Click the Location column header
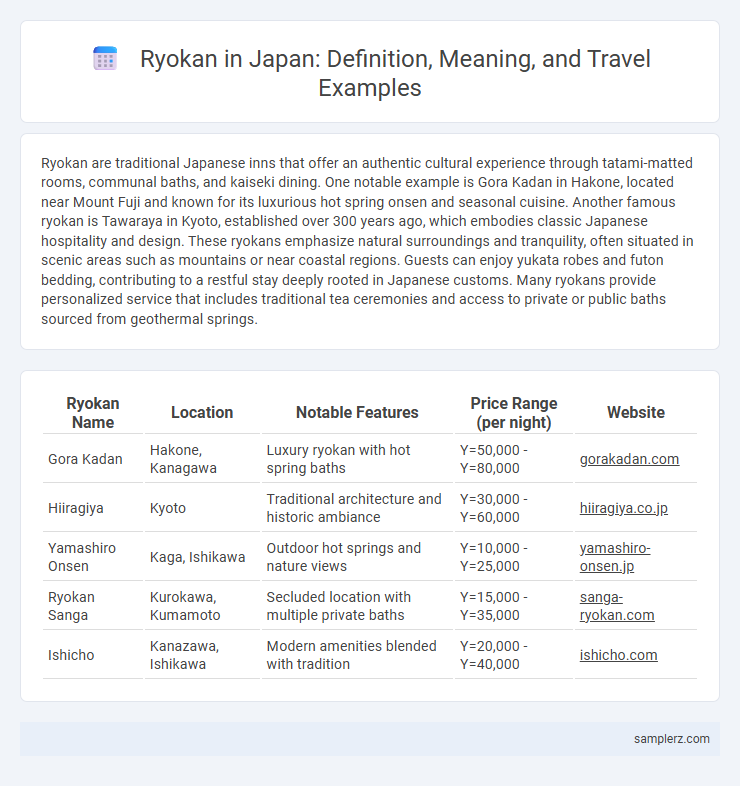 tap(202, 413)
